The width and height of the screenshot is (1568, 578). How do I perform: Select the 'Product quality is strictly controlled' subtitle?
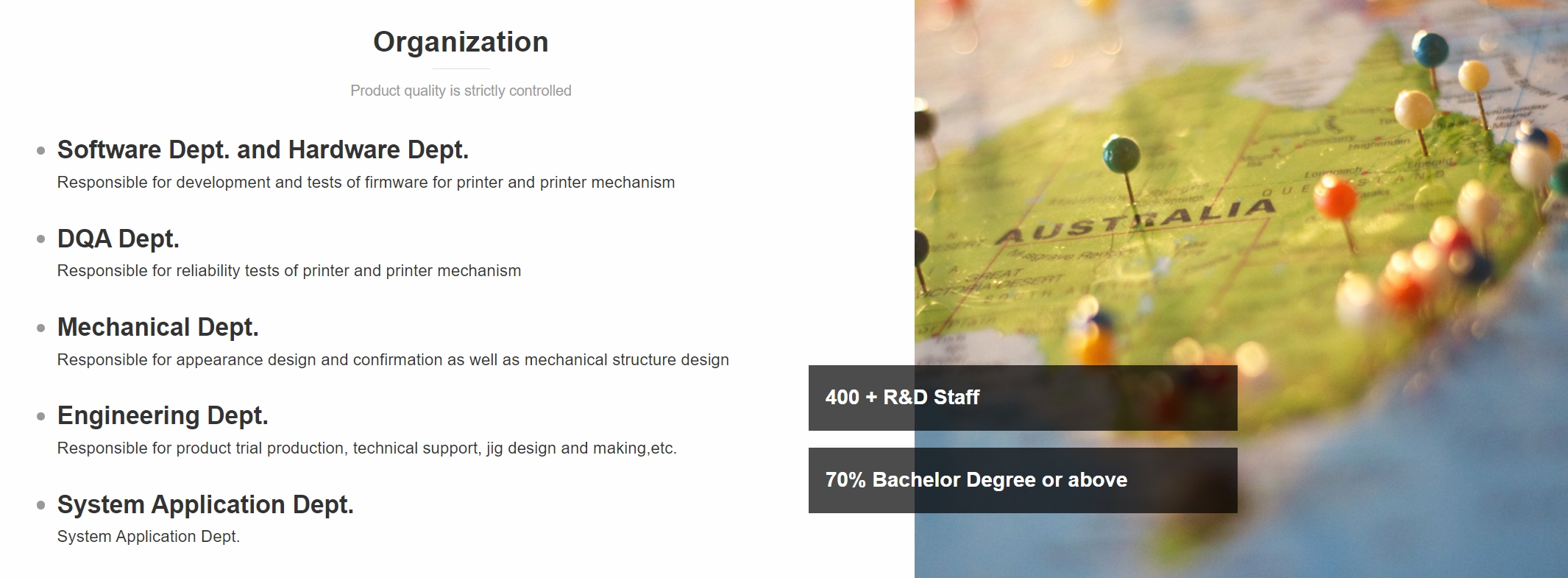pos(461,91)
